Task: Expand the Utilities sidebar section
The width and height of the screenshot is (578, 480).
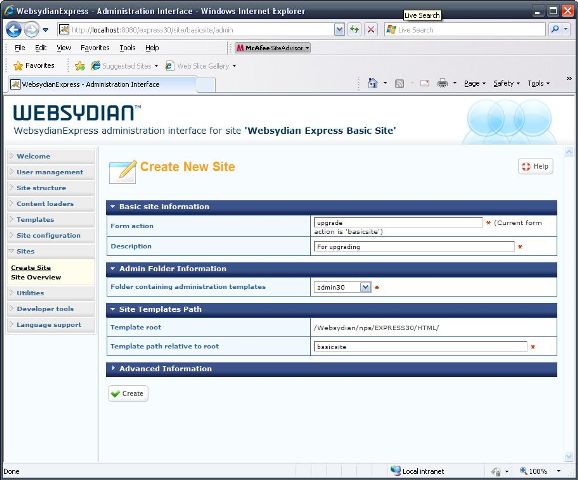Action: click(x=51, y=293)
